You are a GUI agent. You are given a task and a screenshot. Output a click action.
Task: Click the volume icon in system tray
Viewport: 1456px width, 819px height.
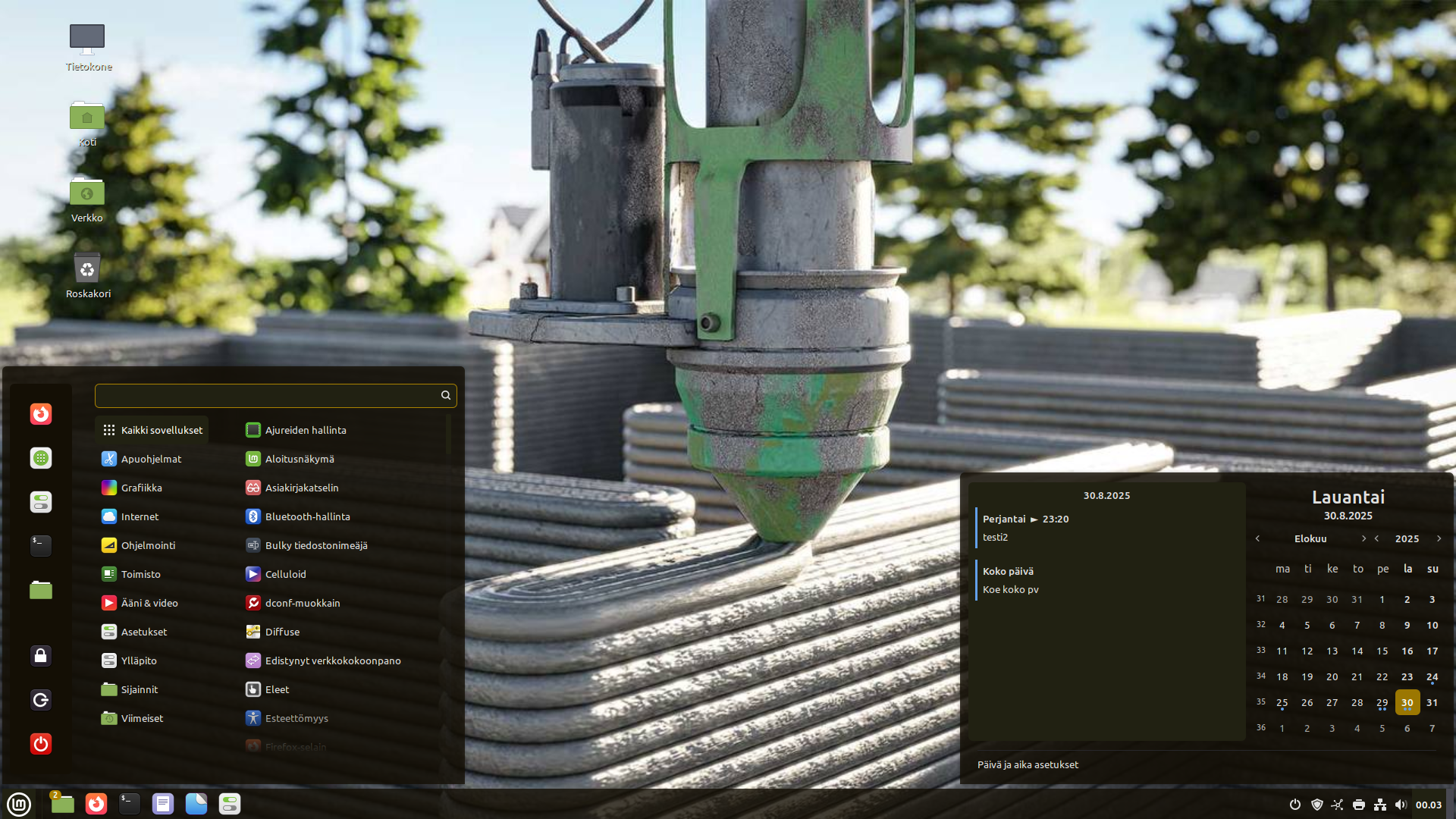1401,805
